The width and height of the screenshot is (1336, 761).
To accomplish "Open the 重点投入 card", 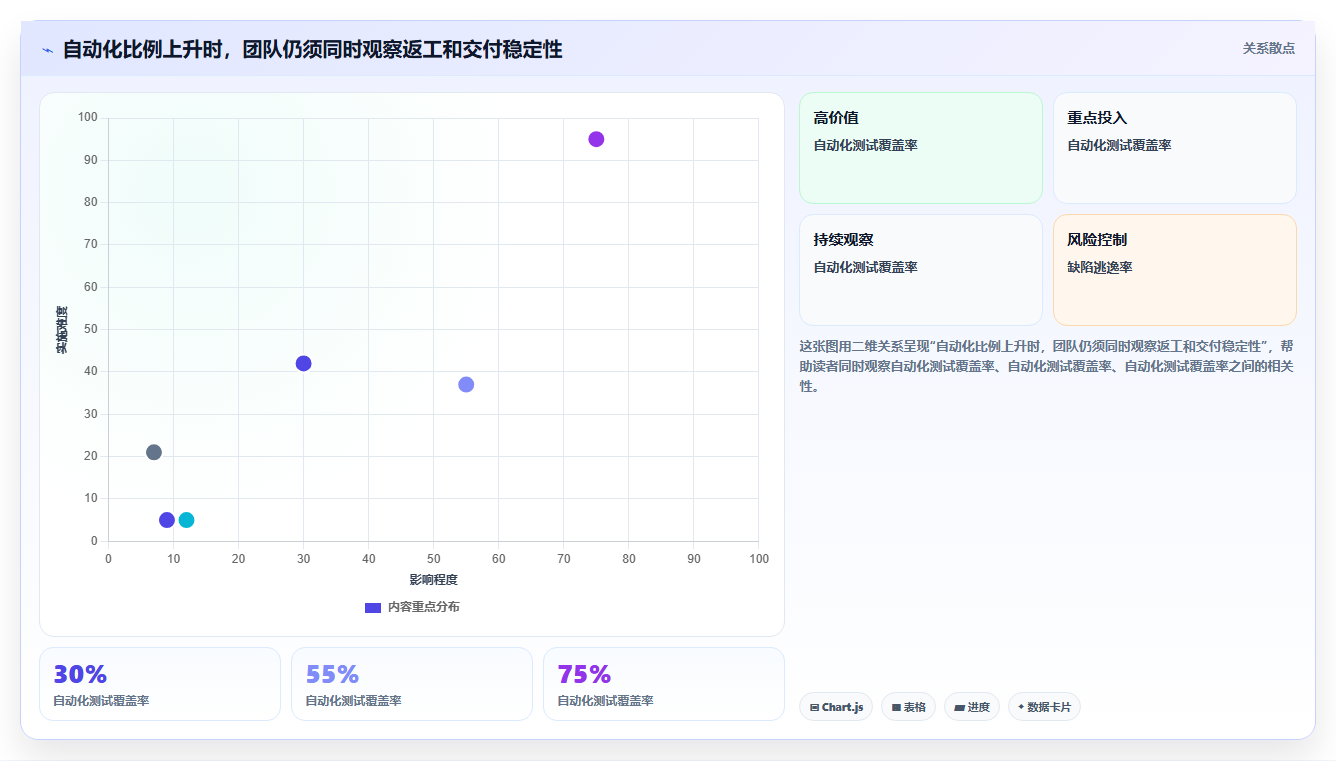I will (x=1175, y=148).
